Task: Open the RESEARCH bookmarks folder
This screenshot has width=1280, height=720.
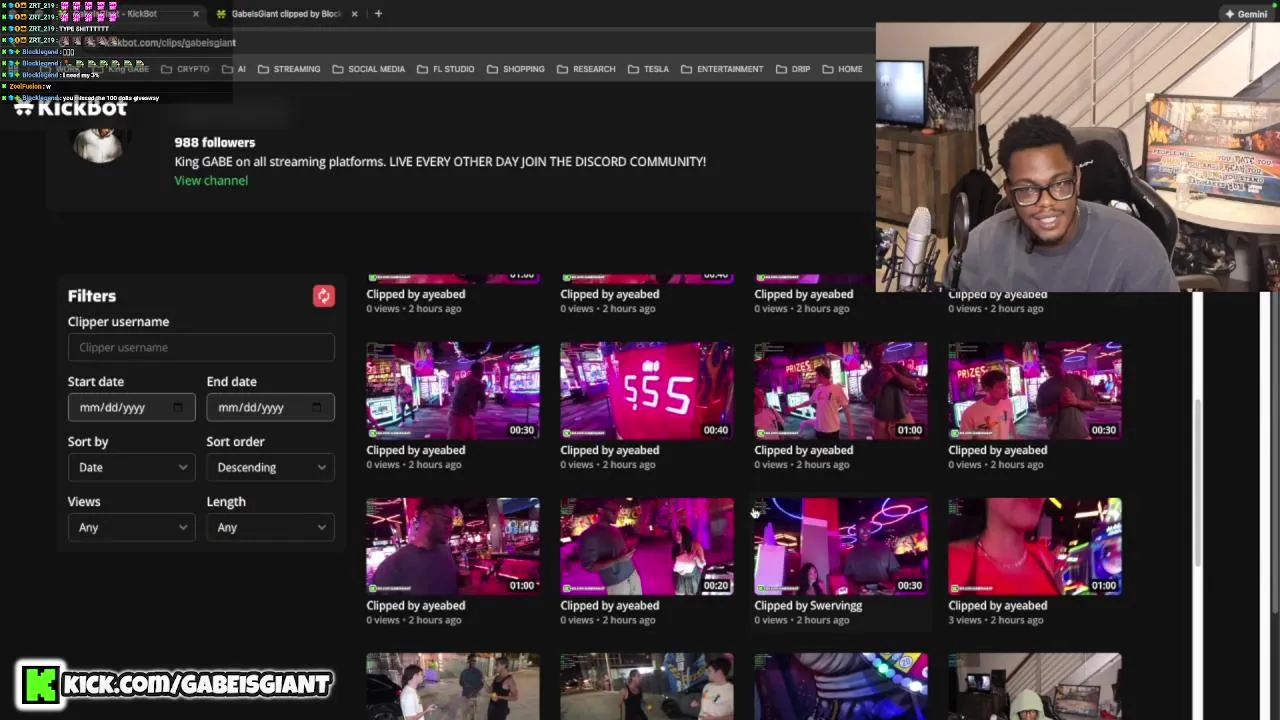Action: 586,69
